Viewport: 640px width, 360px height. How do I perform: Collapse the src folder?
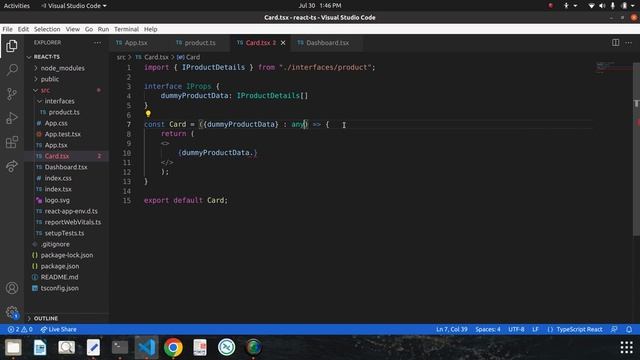(x=45, y=90)
